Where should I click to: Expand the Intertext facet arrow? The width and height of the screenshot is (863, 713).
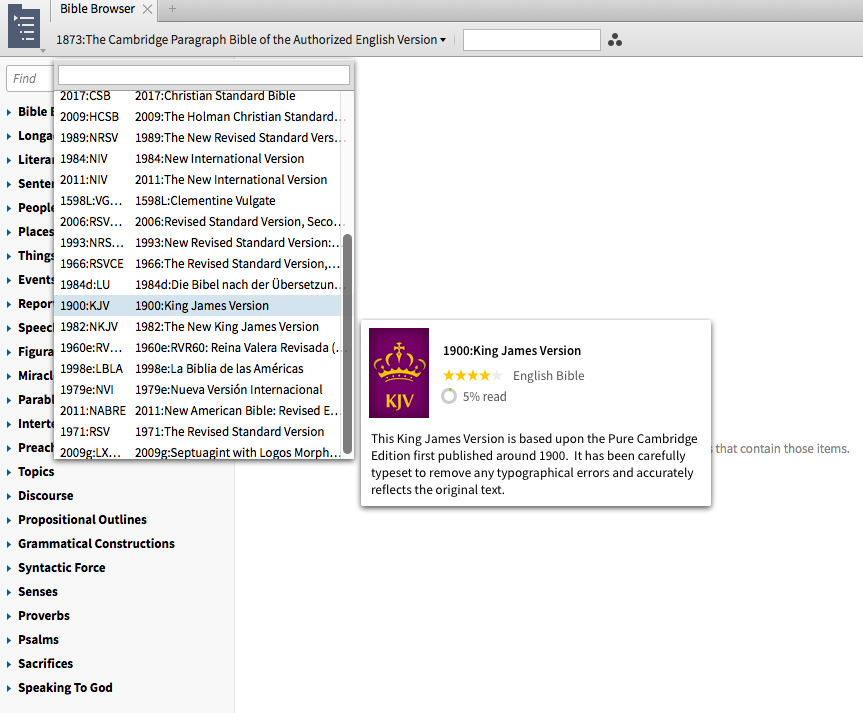click(9, 424)
